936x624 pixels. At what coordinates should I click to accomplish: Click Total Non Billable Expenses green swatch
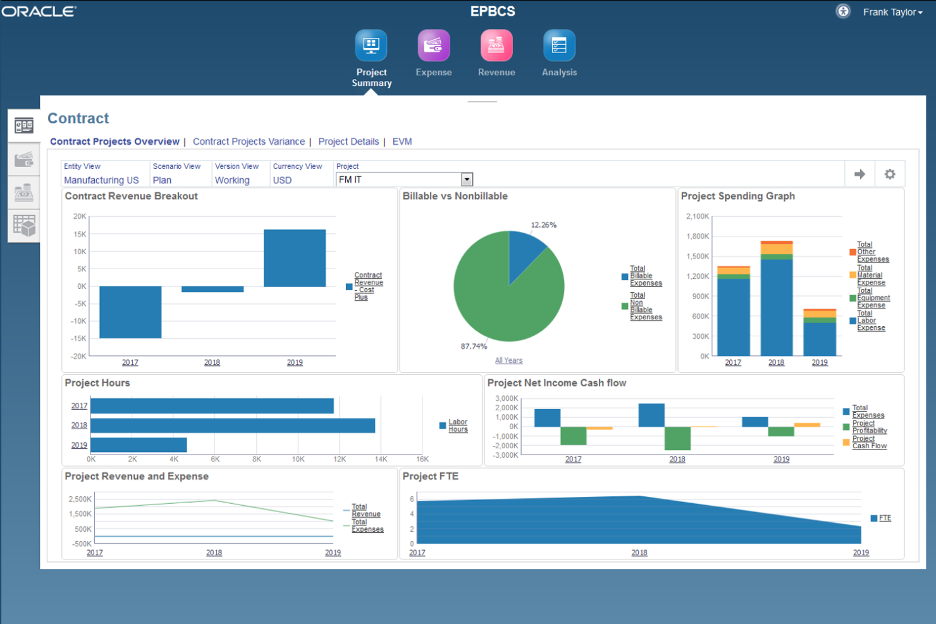(x=624, y=306)
